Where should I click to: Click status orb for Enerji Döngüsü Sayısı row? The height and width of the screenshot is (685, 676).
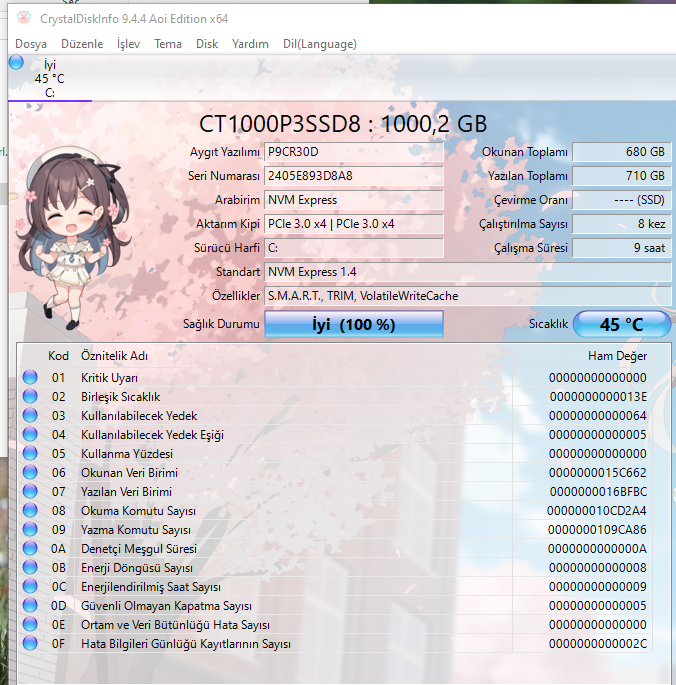(30, 567)
